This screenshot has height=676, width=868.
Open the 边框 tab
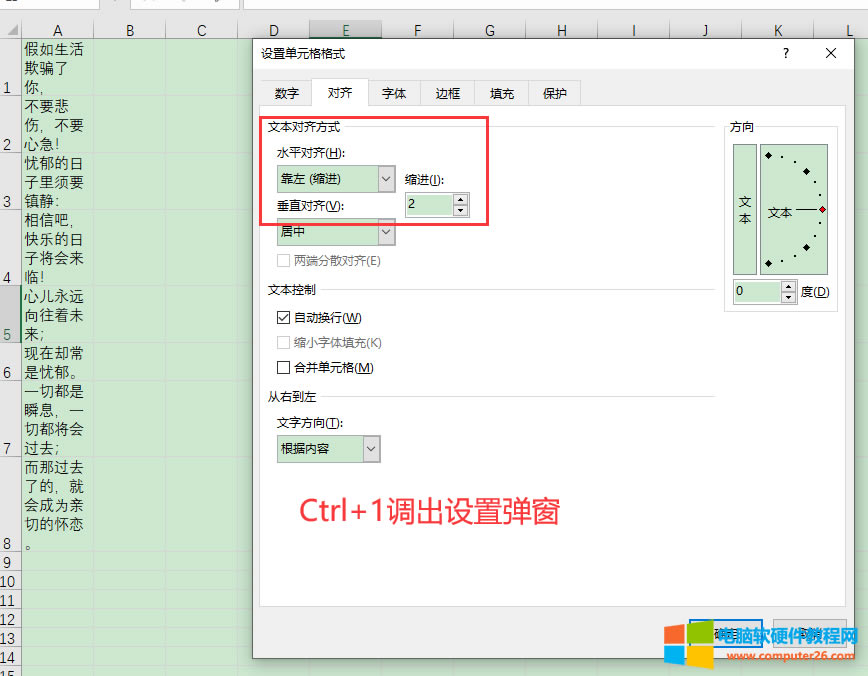(447, 93)
